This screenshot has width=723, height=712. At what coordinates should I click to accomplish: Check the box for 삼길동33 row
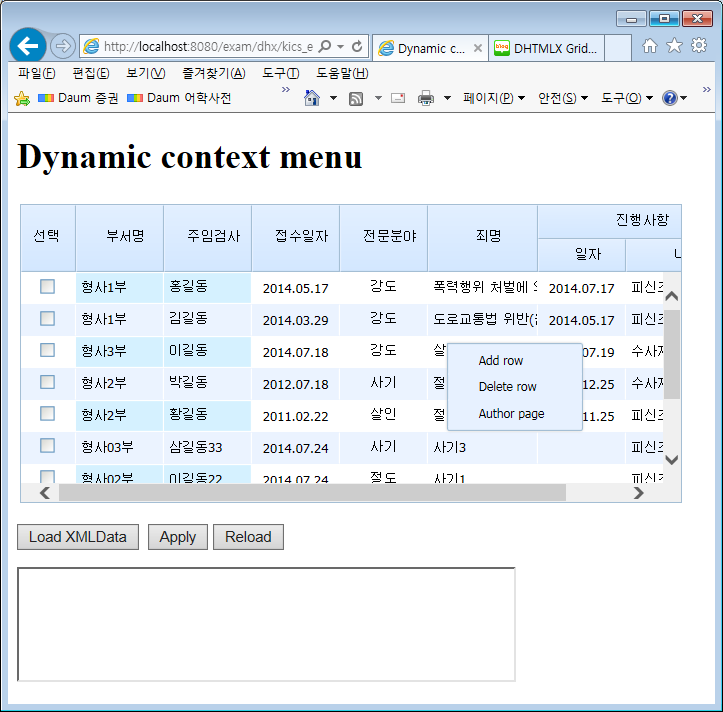pos(47,445)
